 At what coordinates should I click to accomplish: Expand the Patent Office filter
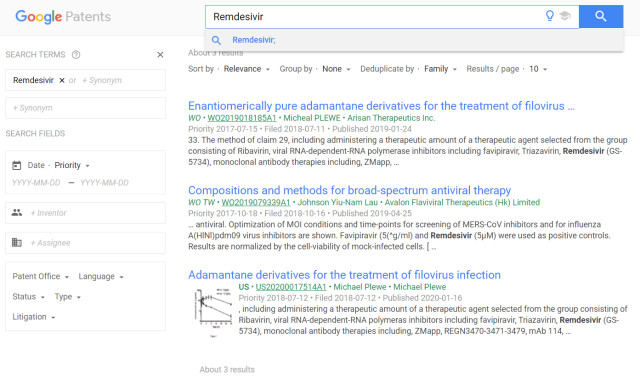point(40,276)
